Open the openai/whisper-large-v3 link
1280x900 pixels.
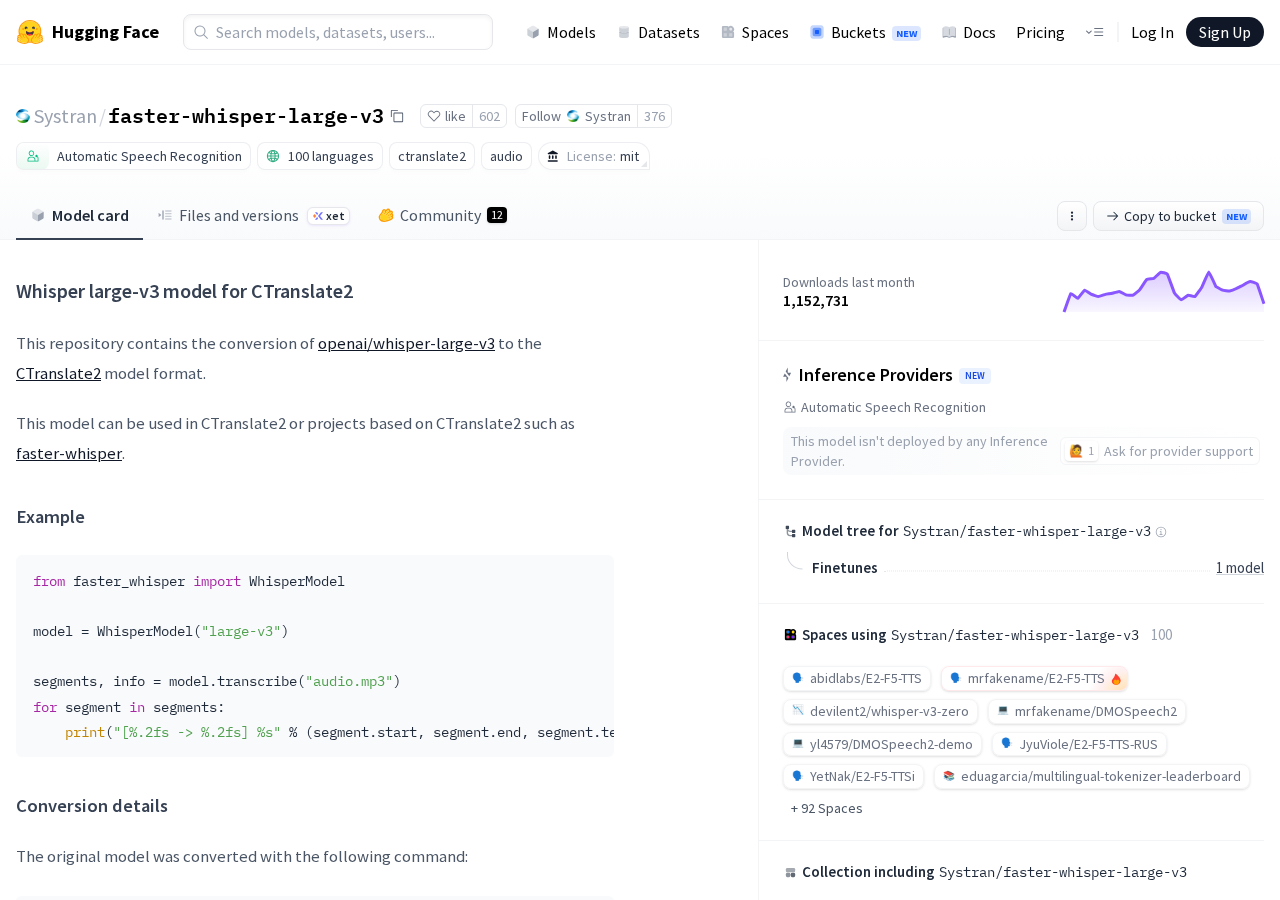point(406,343)
